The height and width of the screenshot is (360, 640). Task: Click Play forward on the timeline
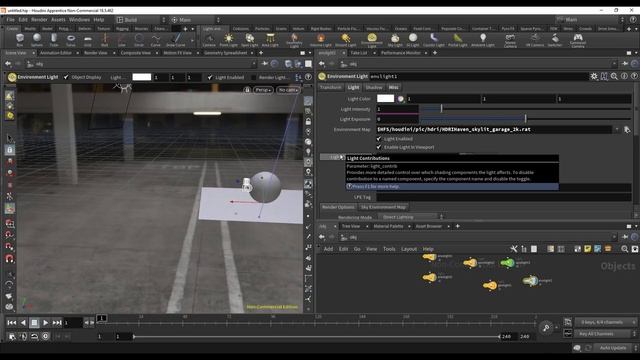(45, 322)
